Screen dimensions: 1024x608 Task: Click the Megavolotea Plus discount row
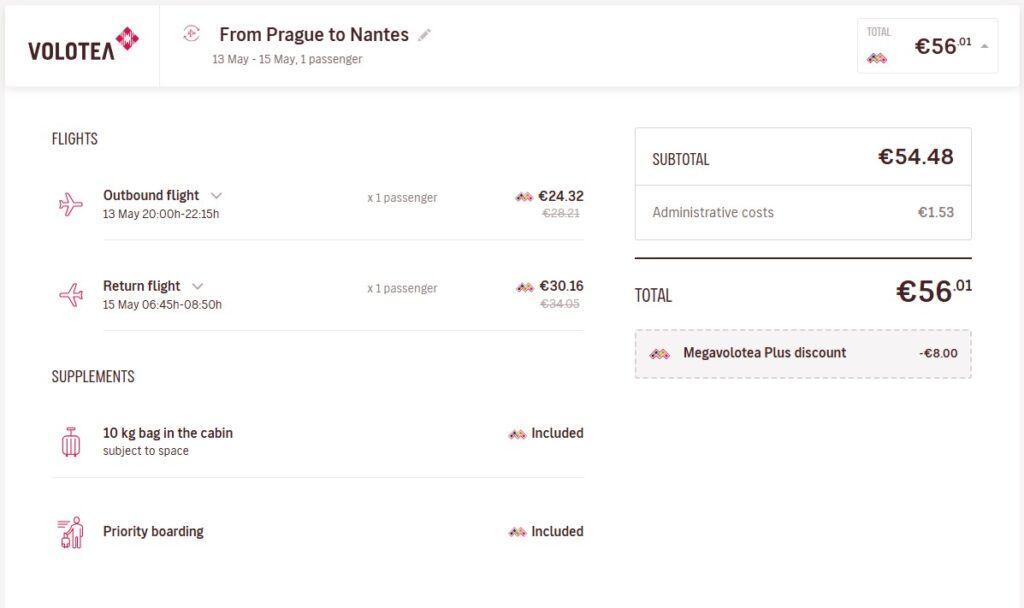803,353
